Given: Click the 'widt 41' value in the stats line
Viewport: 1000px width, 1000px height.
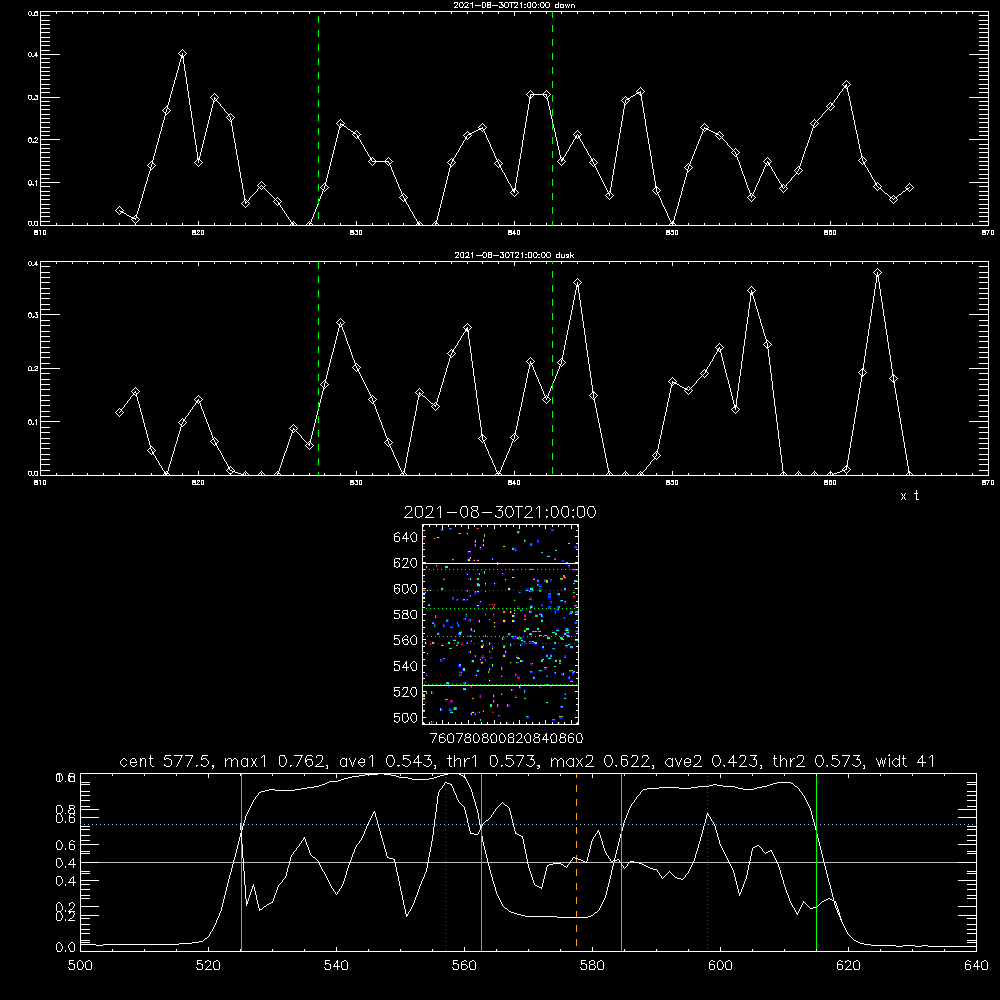Looking at the screenshot, I should (906, 761).
